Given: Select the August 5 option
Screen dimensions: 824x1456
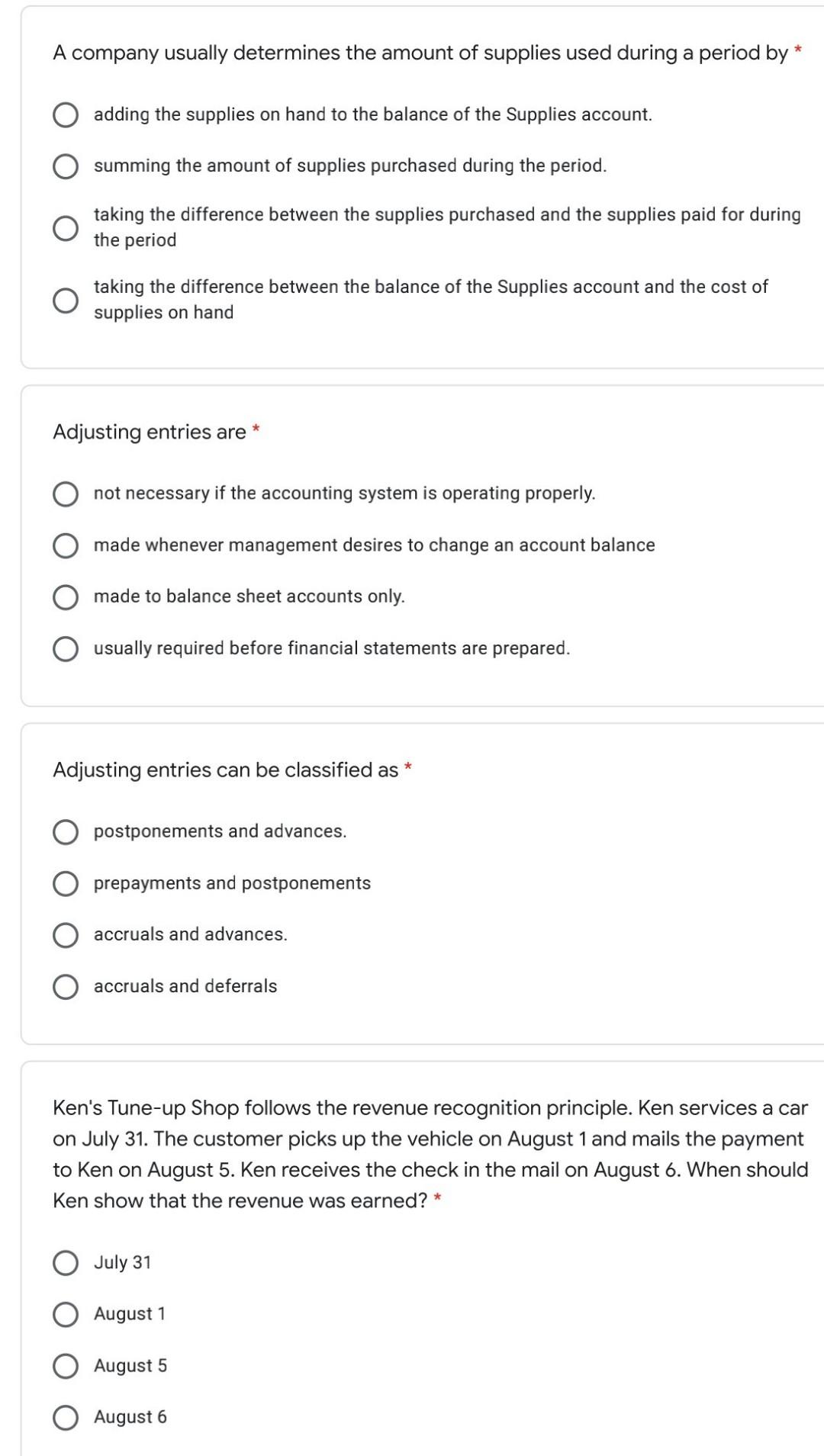Looking at the screenshot, I should pos(66,1366).
